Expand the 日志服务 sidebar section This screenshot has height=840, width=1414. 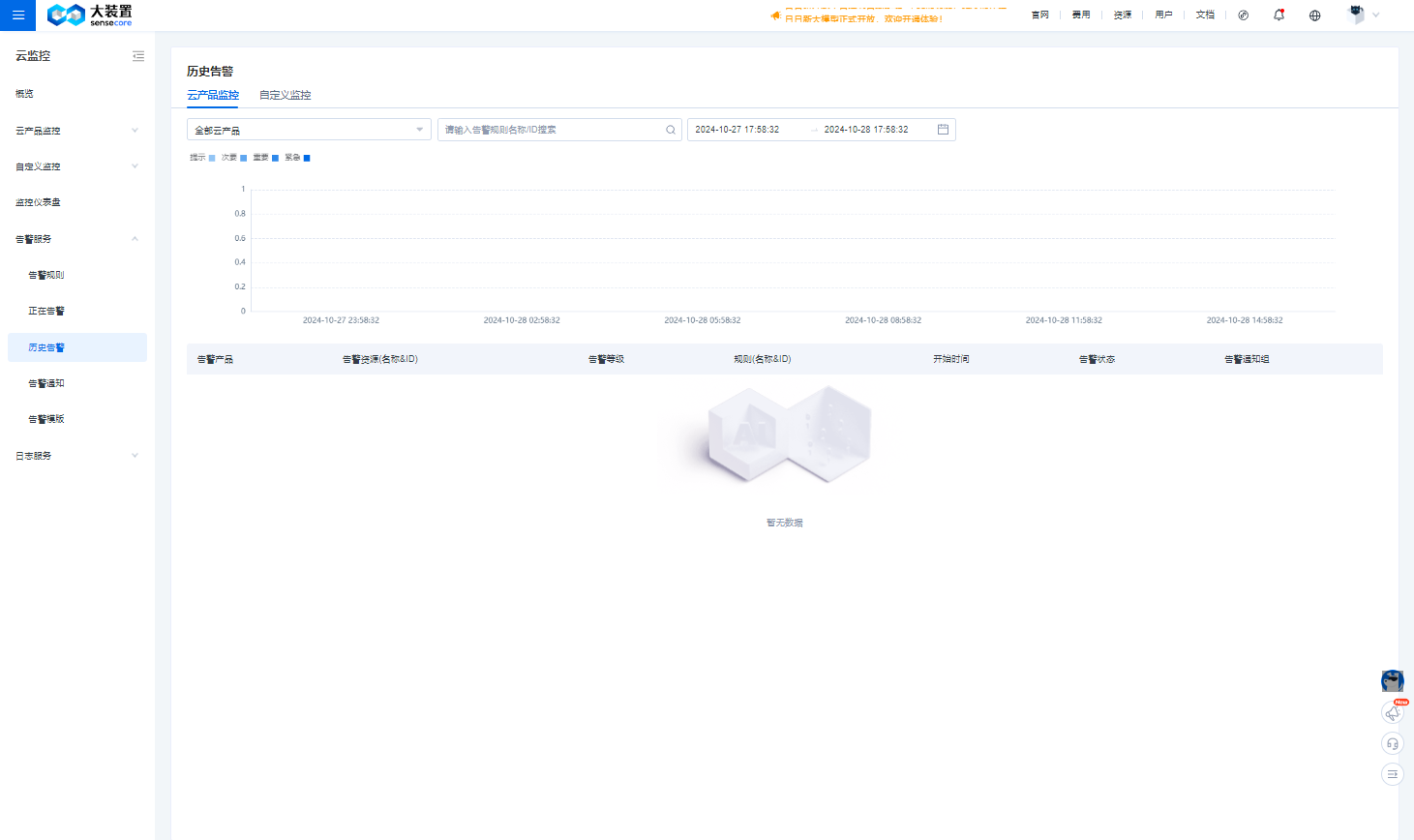point(76,456)
